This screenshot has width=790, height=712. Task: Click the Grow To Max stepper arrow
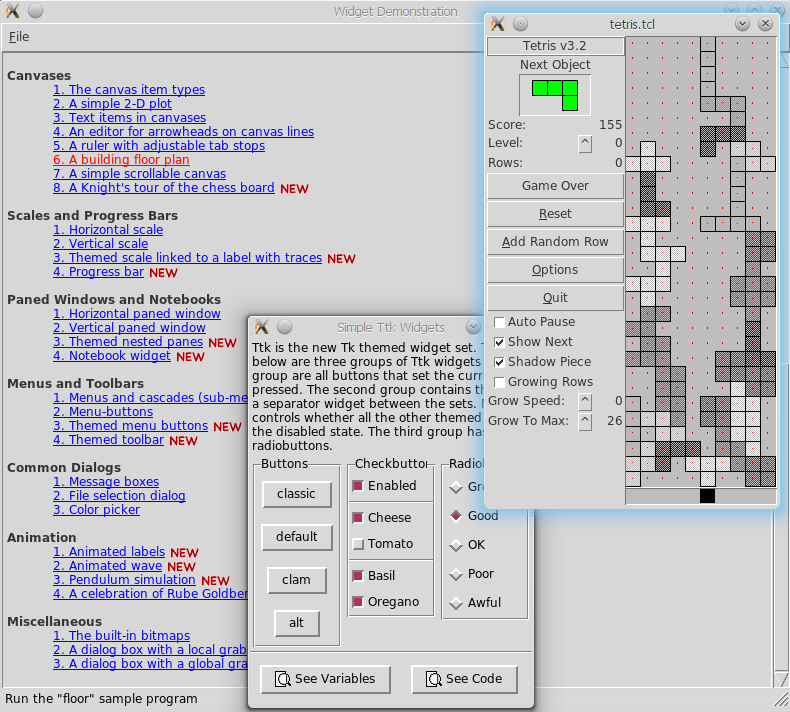(585, 422)
